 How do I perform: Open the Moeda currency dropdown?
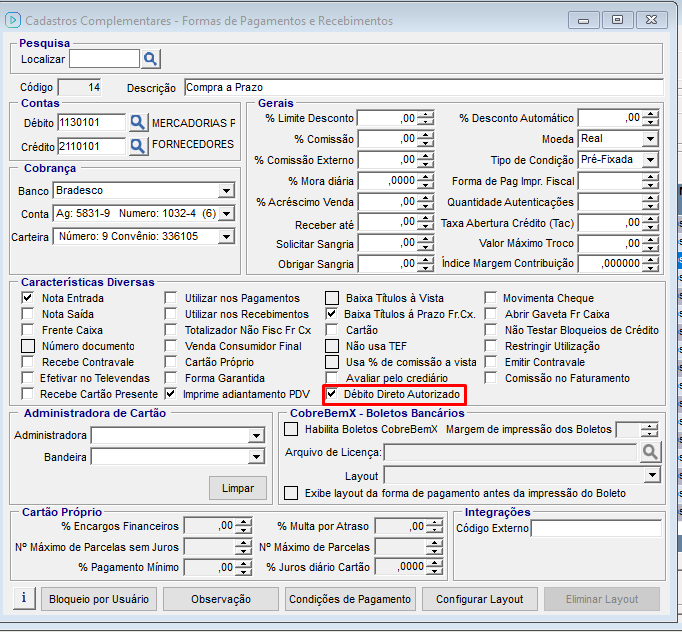click(x=650, y=139)
